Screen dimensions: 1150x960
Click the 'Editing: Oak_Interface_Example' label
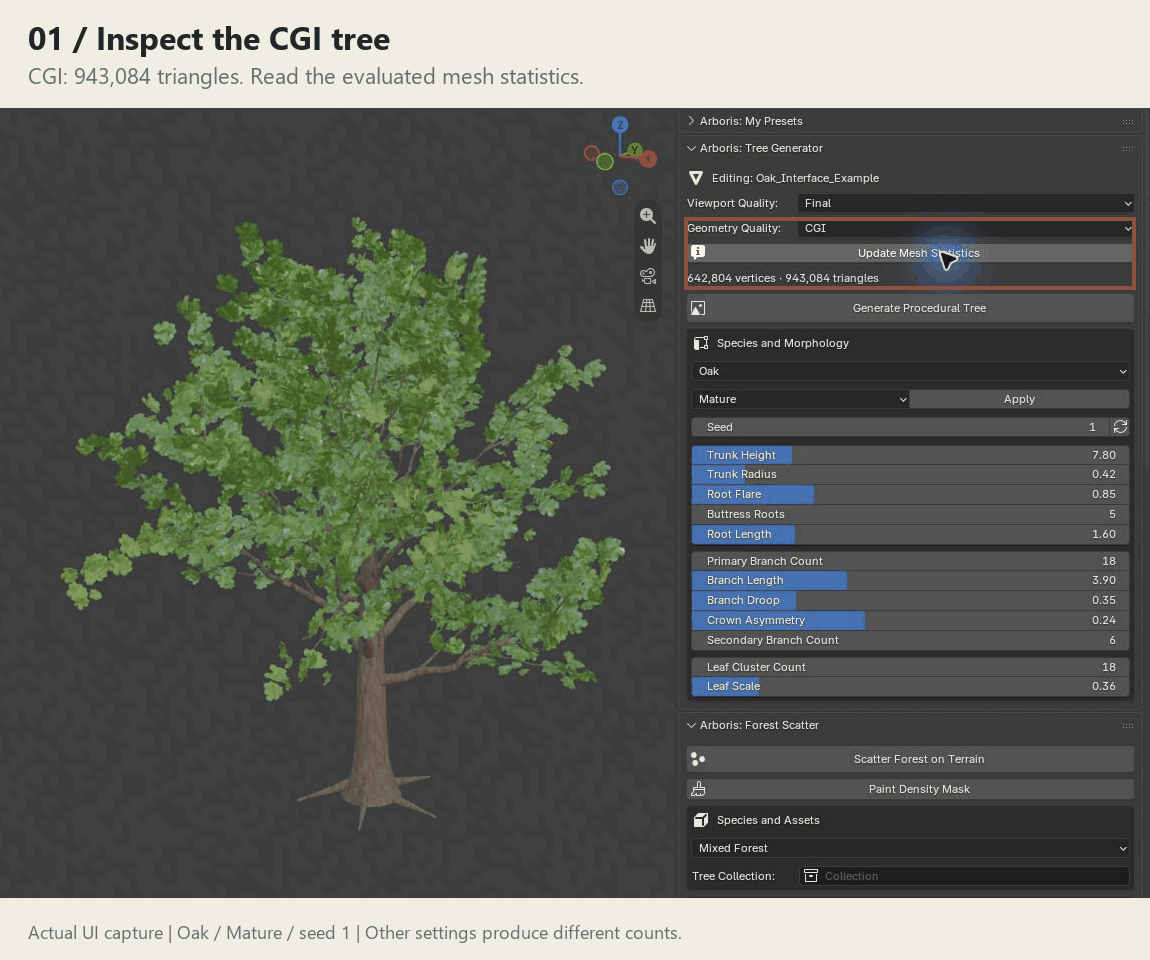click(x=795, y=178)
